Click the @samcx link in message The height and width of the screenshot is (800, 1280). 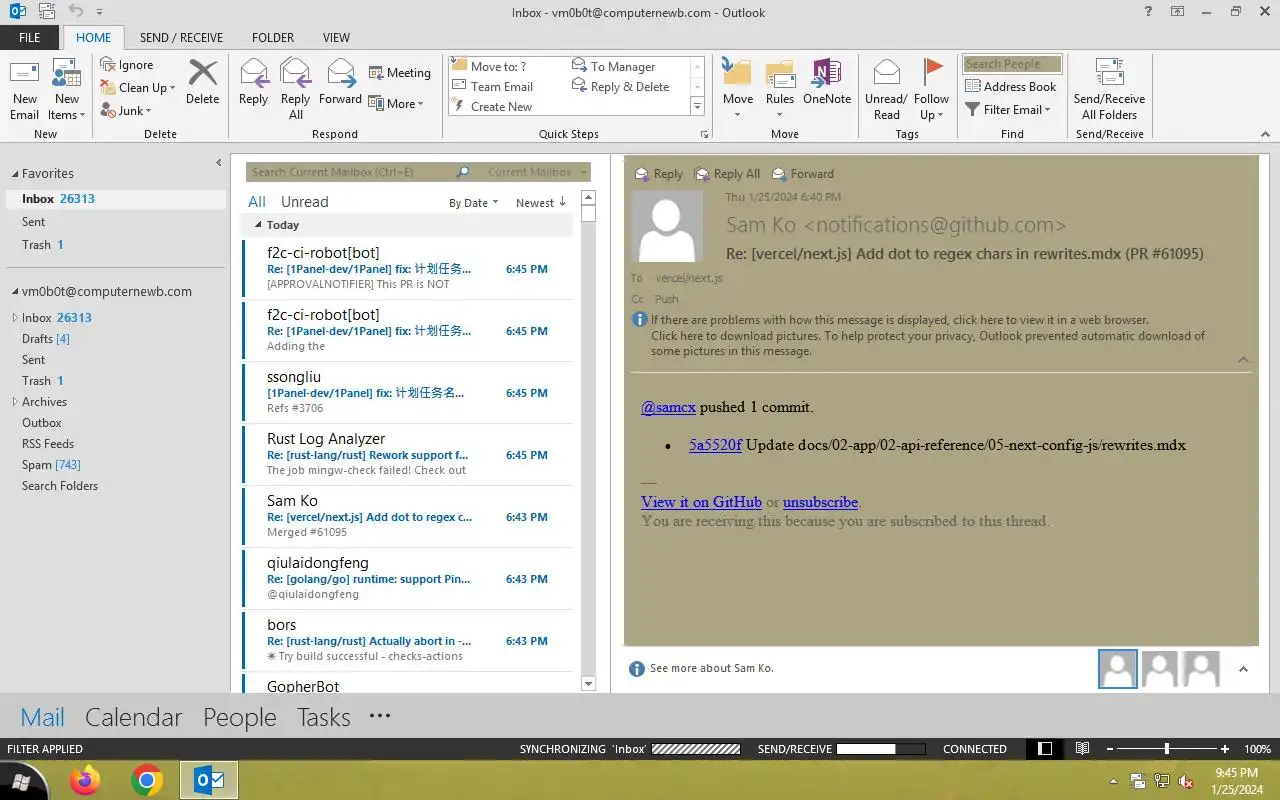[668, 407]
